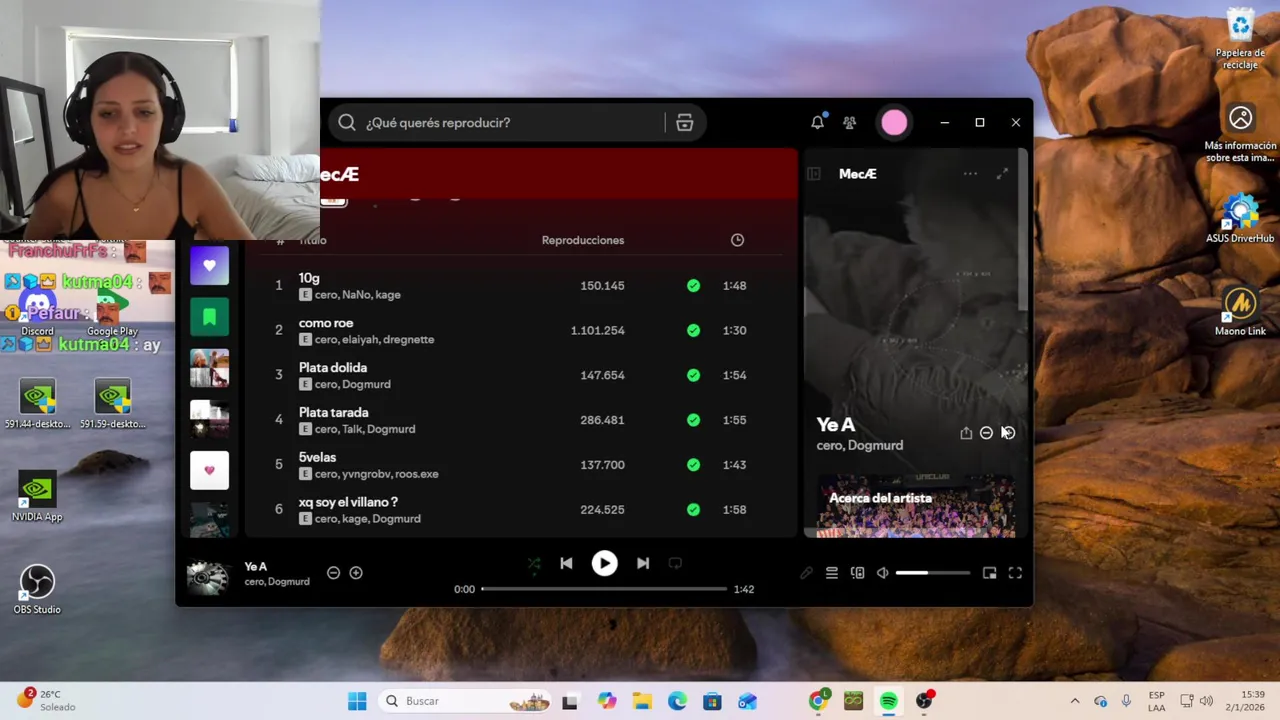The height and width of the screenshot is (720, 1280).
Task: Open the miniplayer icon
Action: point(989,573)
